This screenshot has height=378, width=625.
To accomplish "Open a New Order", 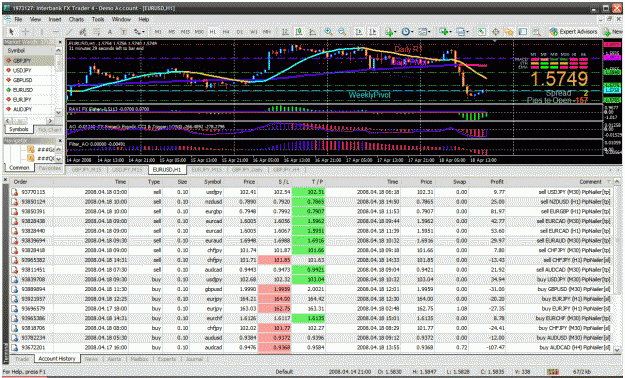I will (613, 32).
